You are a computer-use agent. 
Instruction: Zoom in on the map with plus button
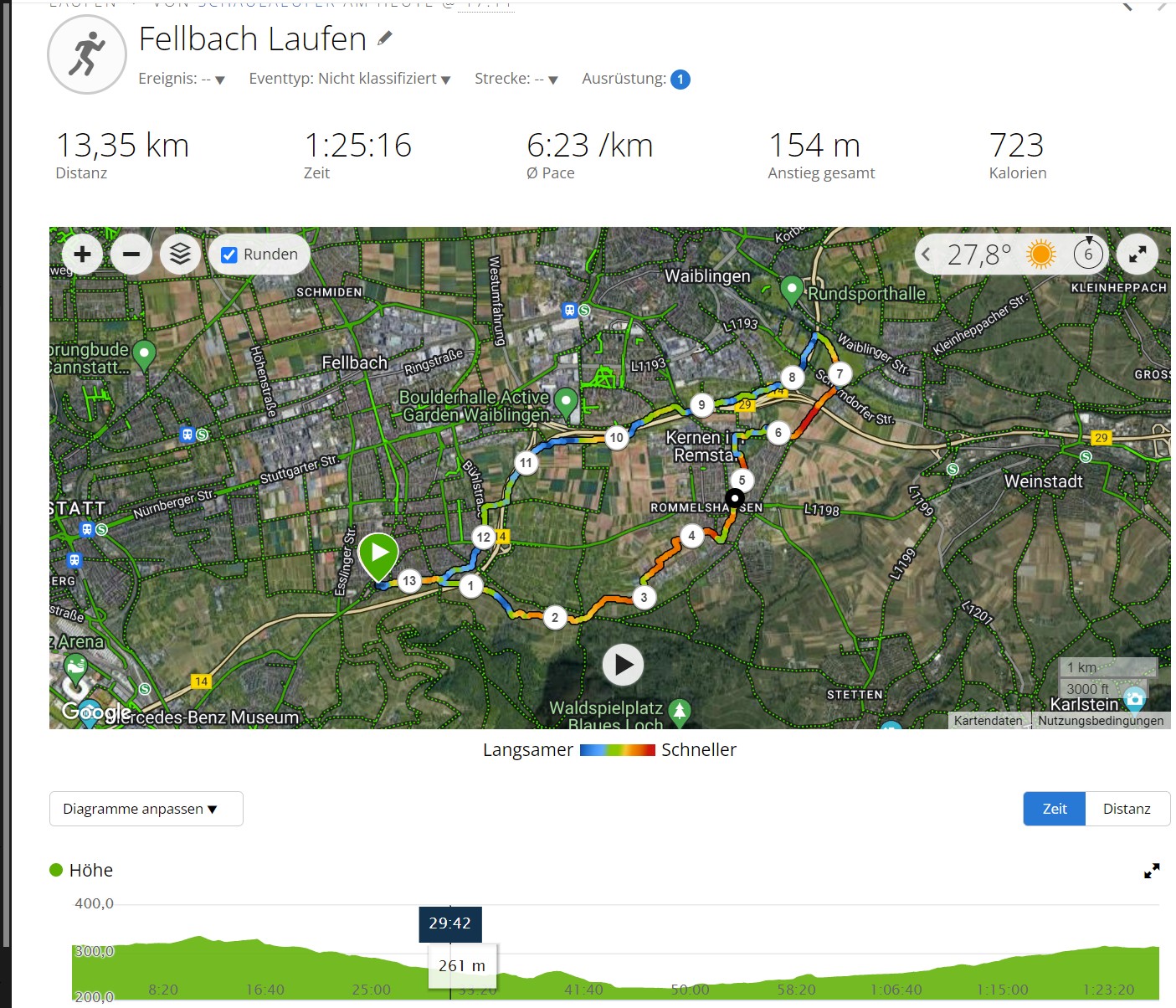82,254
